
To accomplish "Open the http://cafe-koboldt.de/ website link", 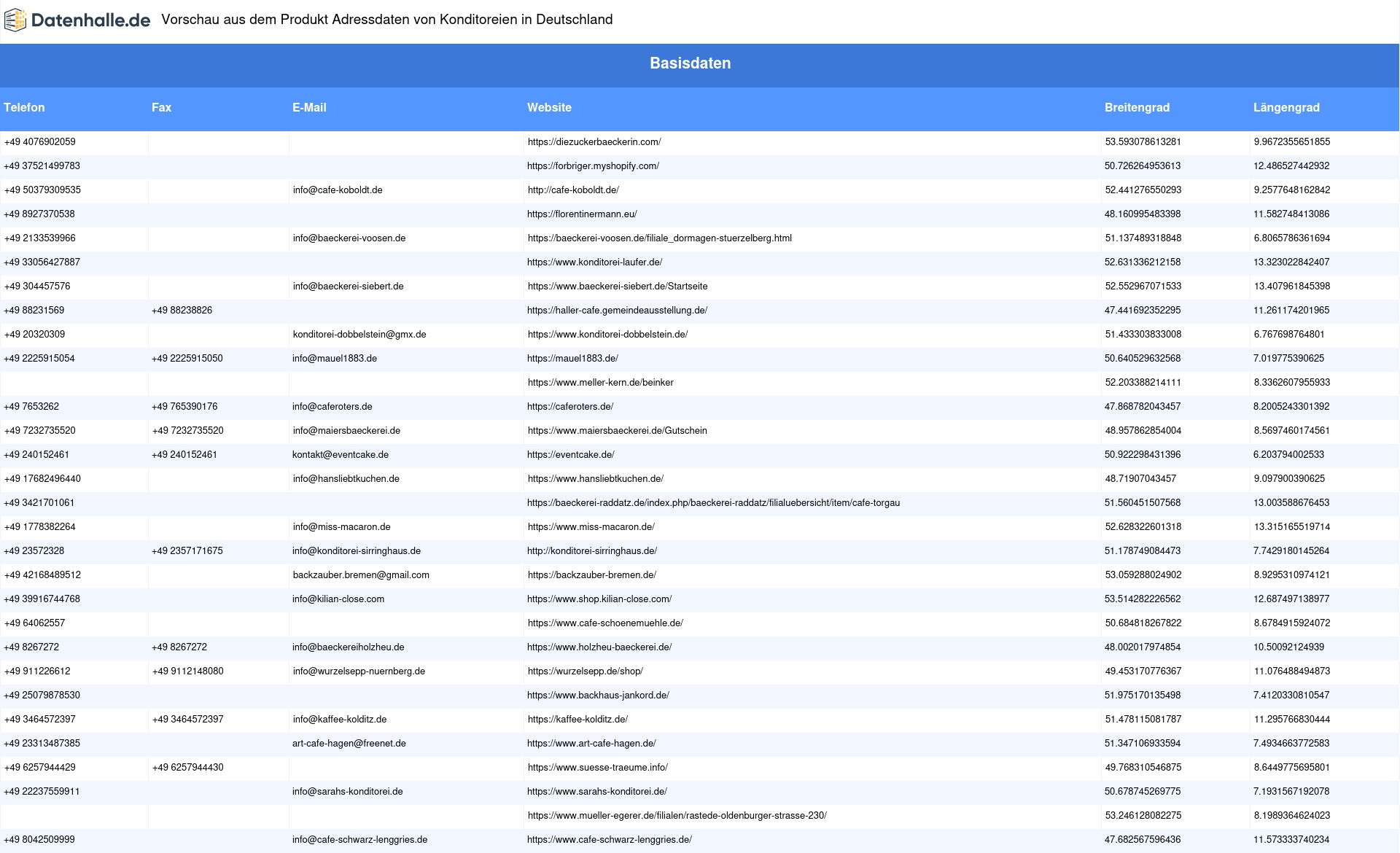I will [573, 190].
